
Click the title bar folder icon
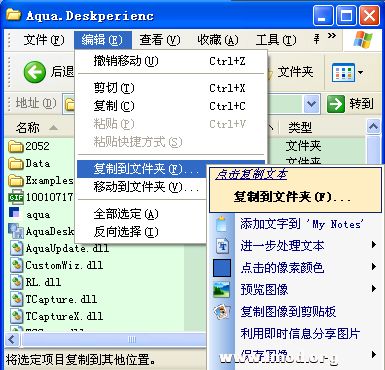tap(14, 15)
